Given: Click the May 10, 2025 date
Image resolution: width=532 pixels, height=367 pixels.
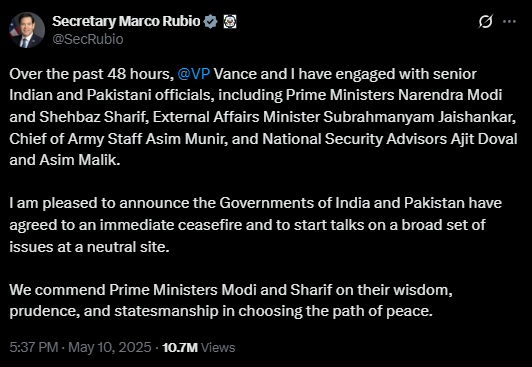Looking at the screenshot, I should point(110,347).
